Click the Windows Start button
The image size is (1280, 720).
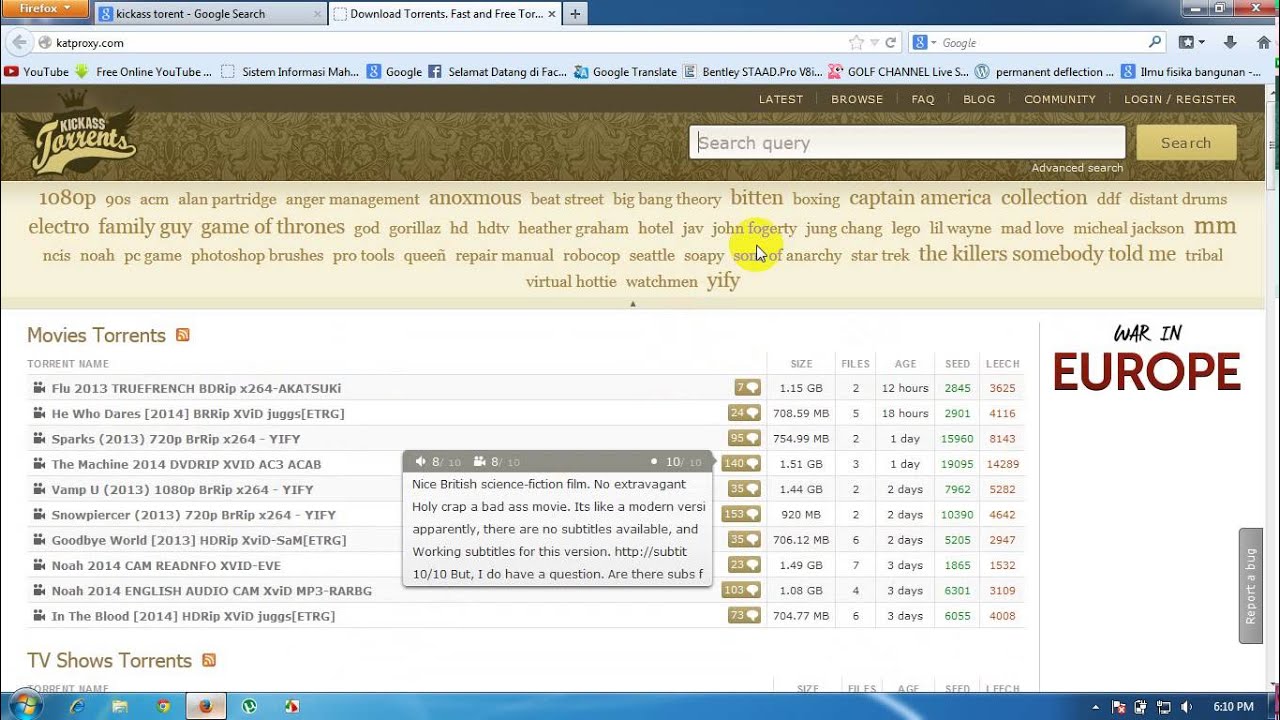point(26,706)
